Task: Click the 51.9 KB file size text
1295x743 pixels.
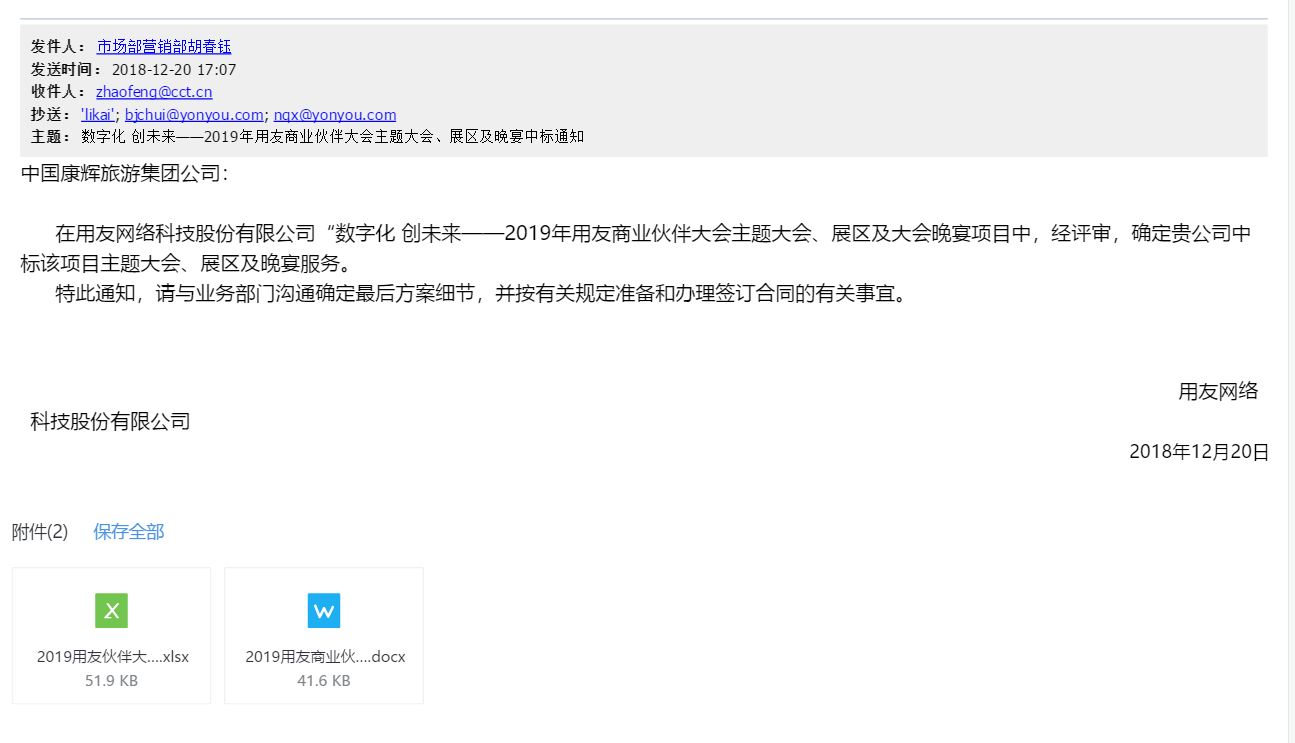Action: 111,681
